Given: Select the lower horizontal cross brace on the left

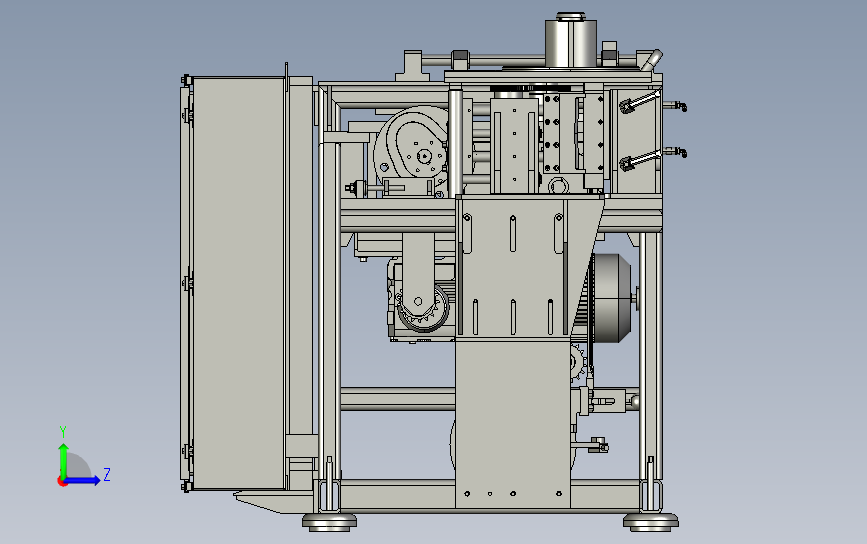Looking at the screenshot, I should point(398,399).
